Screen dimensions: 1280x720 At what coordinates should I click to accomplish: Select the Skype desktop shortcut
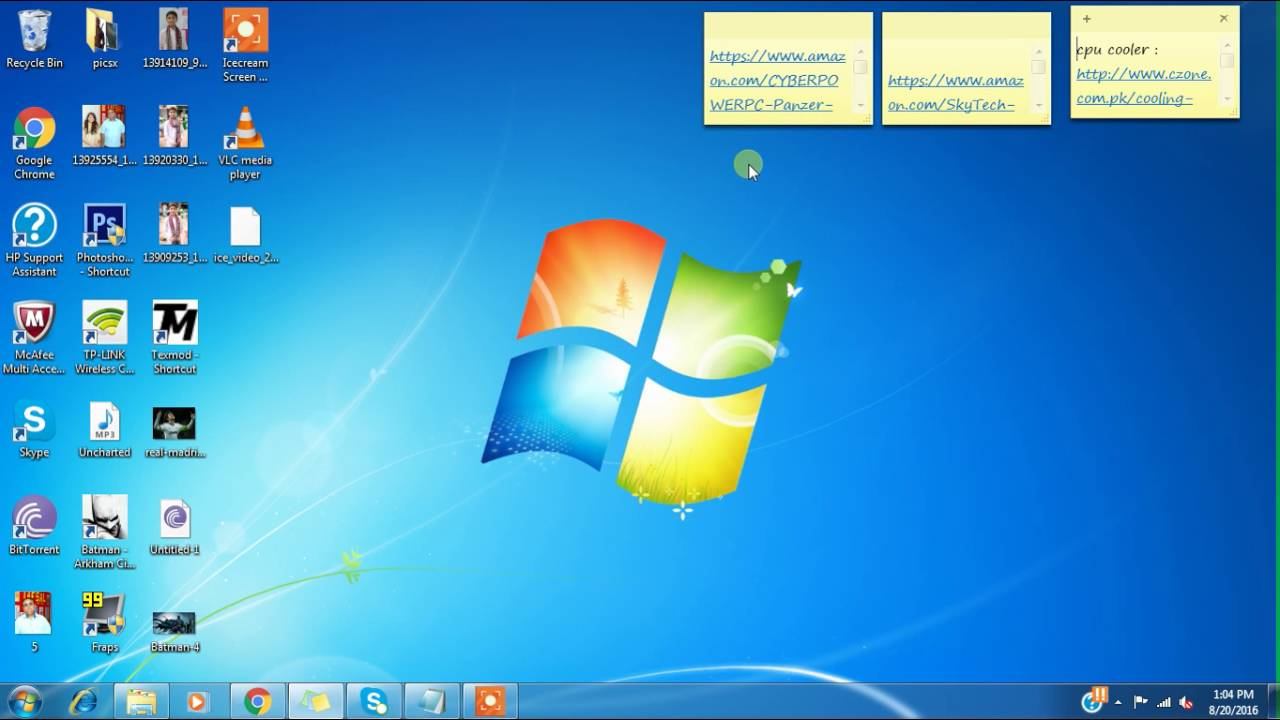(34, 430)
